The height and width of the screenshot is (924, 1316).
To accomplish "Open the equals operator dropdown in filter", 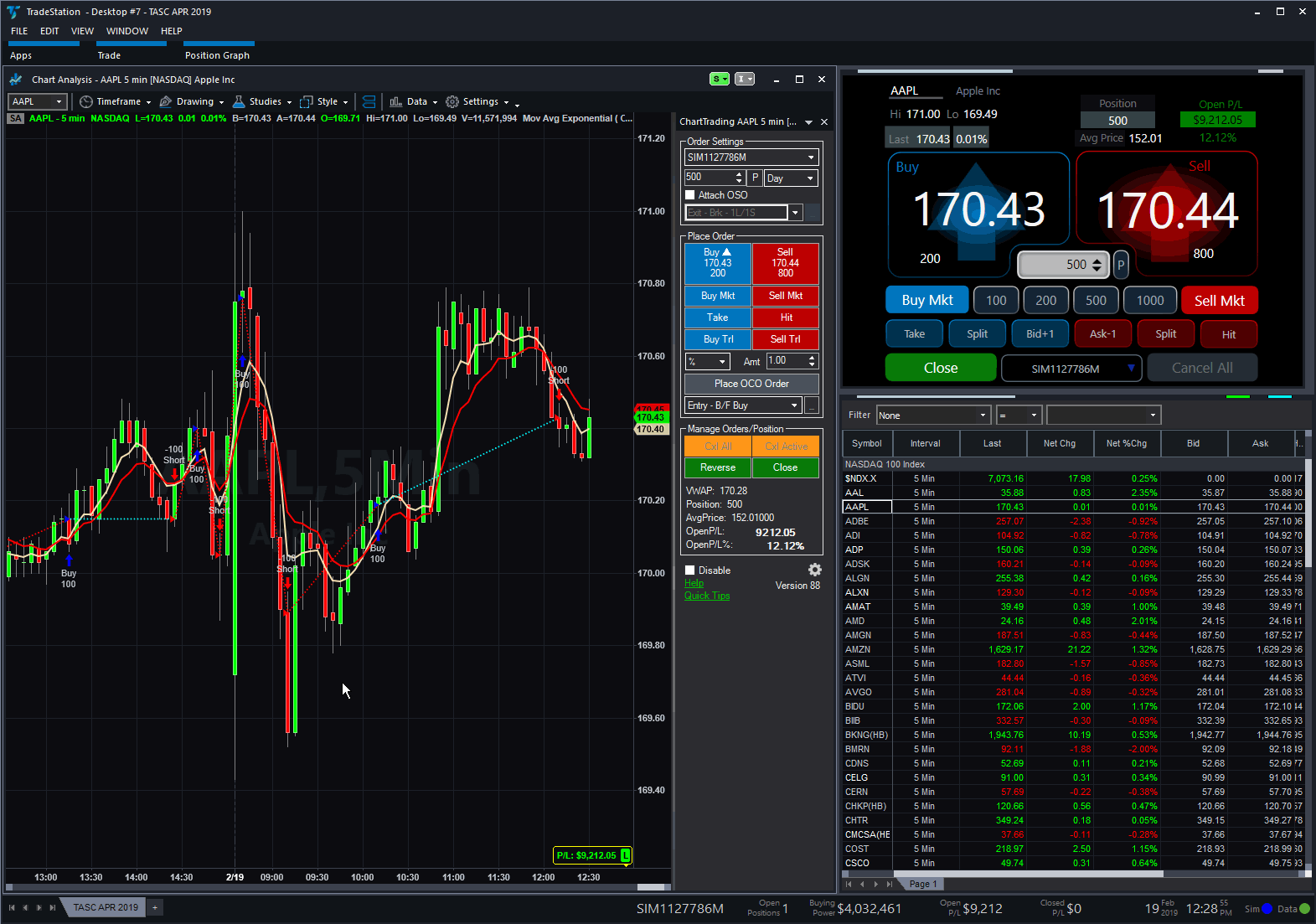I will click(1034, 416).
